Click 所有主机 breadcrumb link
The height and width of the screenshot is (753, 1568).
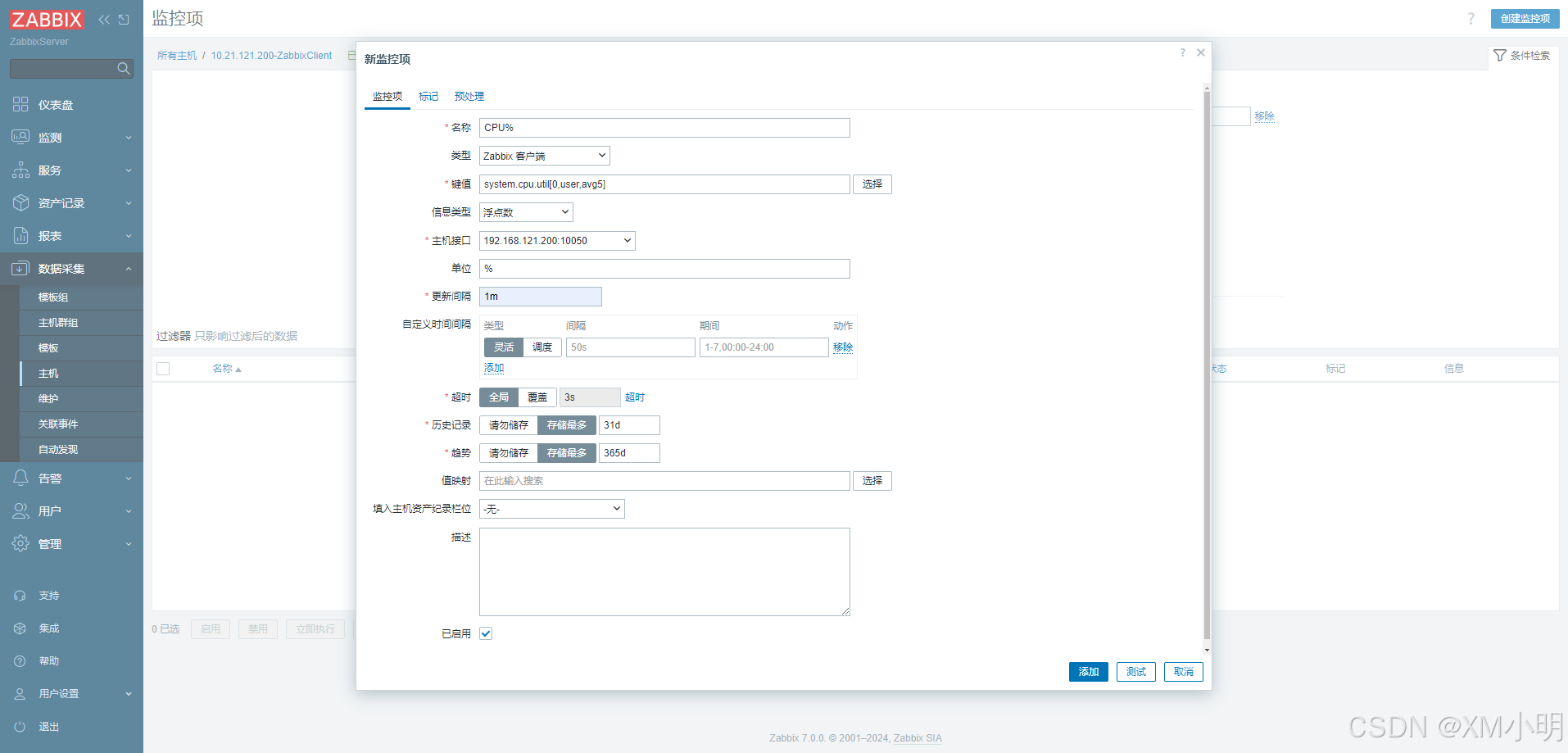pyautogui.click(x=177, y=56)
